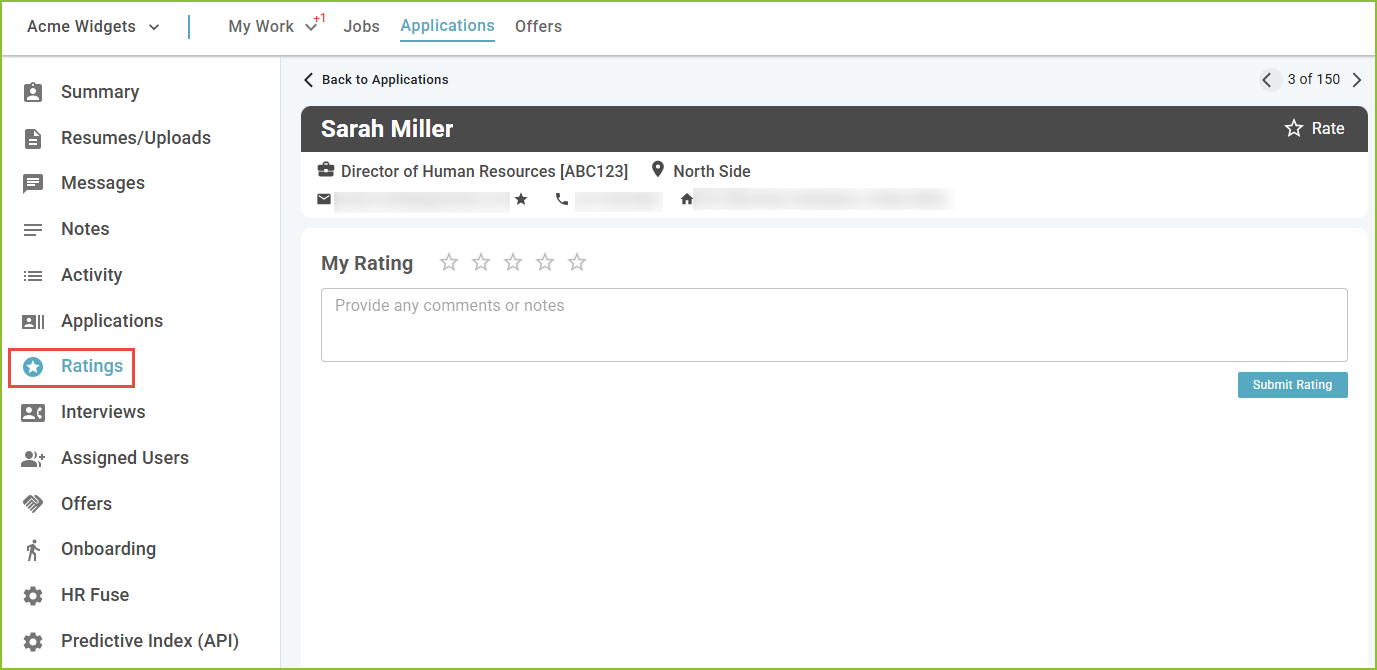
Task: Go to next application with right chevron
Action: (1357, 80)
